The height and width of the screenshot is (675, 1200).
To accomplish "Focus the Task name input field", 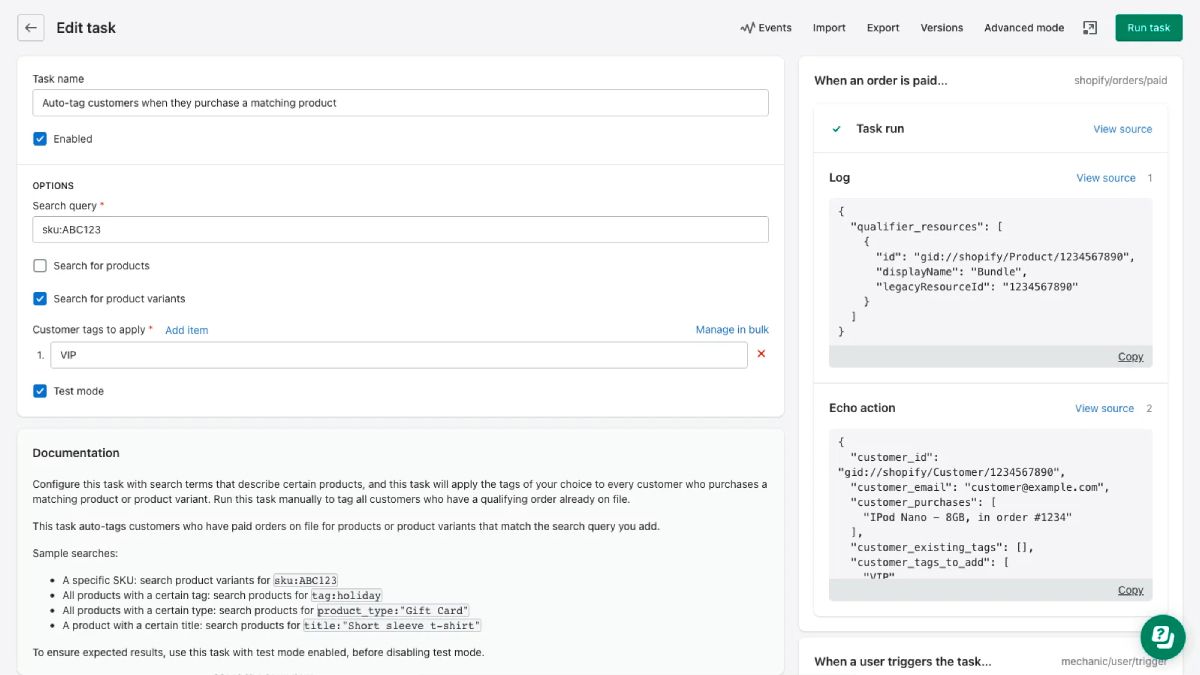I will pos(400,103).
